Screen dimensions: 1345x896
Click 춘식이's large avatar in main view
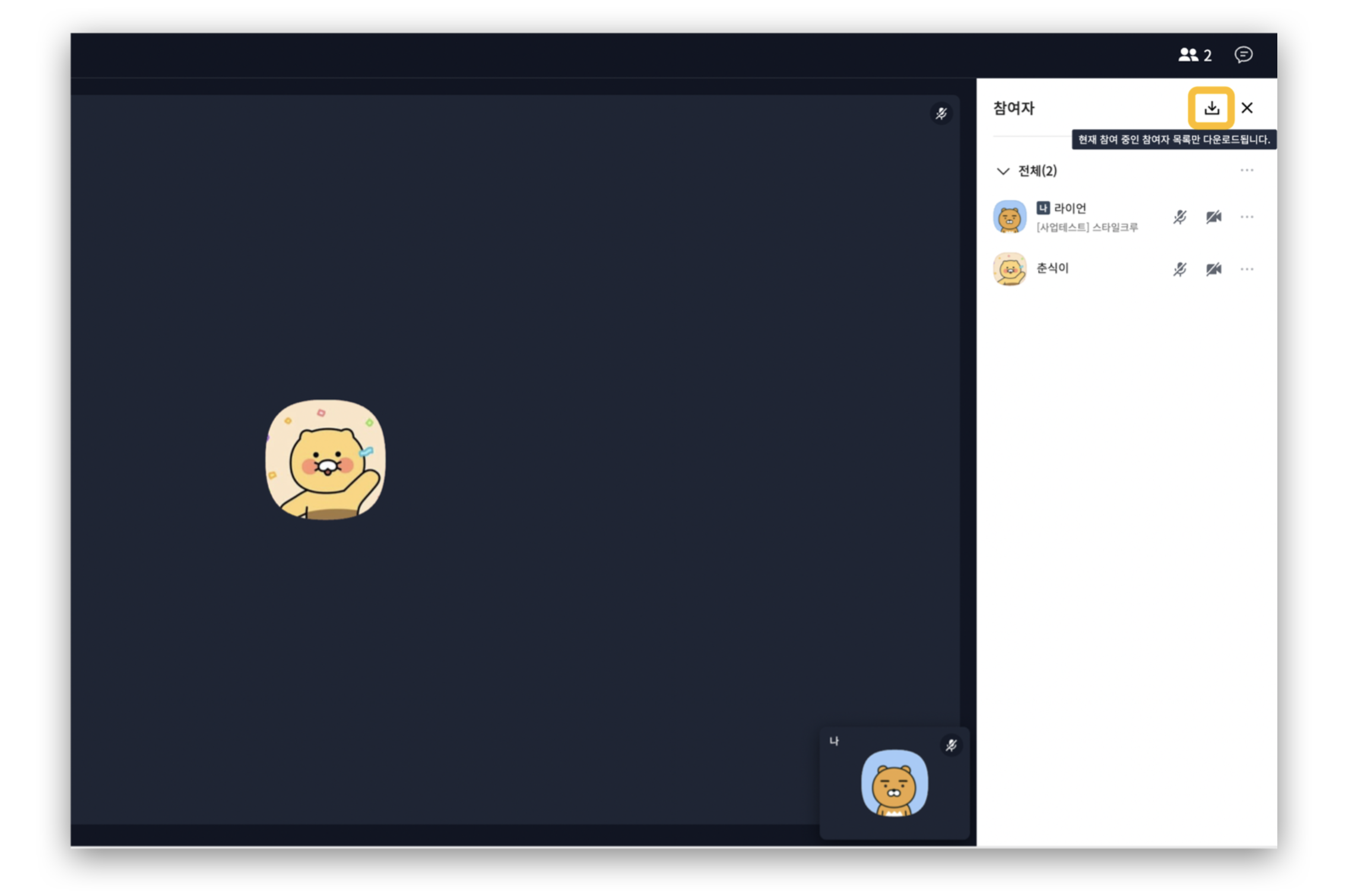coord(325,460)
